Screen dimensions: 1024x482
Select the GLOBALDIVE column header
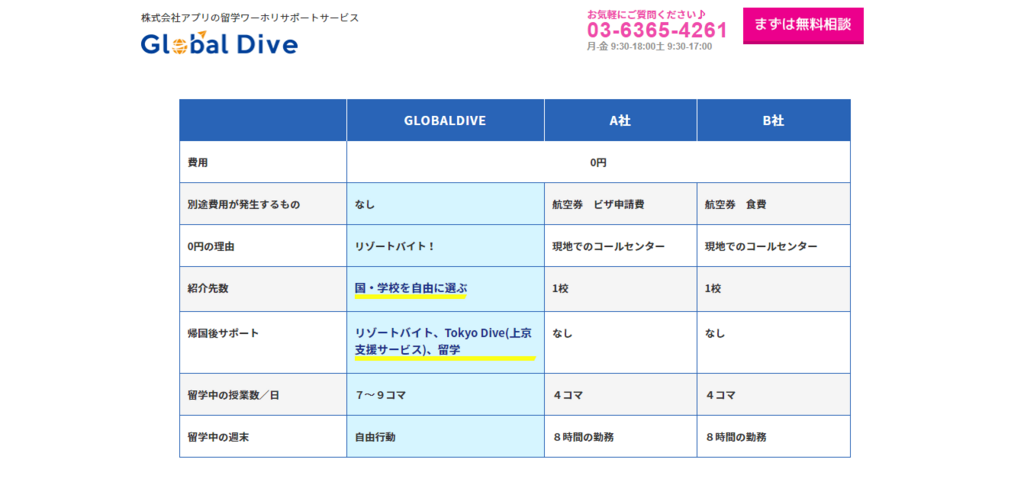point(445,120)
